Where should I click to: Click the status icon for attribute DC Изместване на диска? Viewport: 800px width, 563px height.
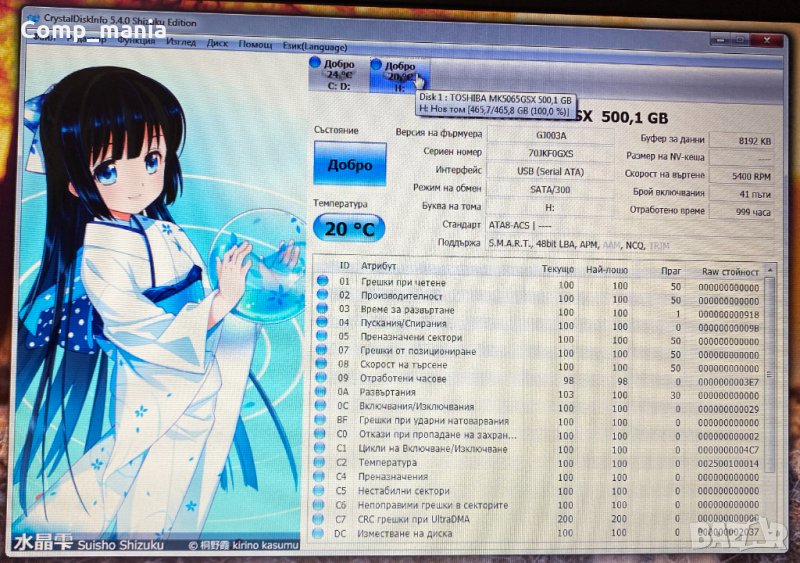point(322,534)
